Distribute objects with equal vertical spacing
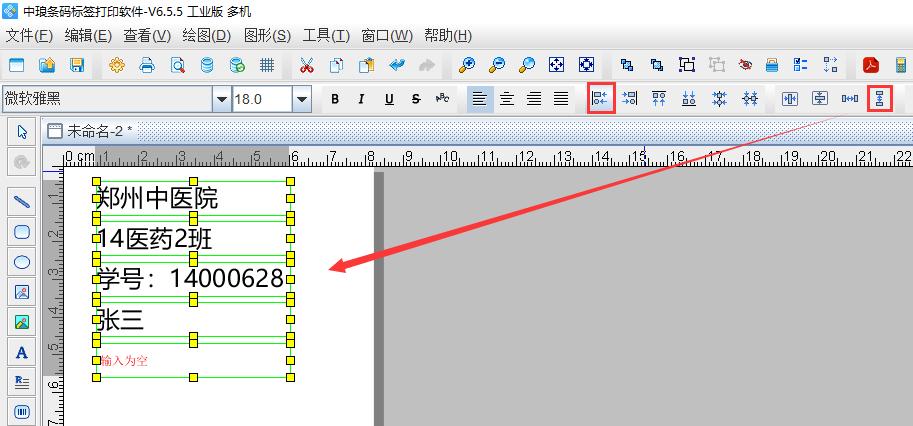Image resolution: width=913 pixels, height=426 pixels. point(879,99)
